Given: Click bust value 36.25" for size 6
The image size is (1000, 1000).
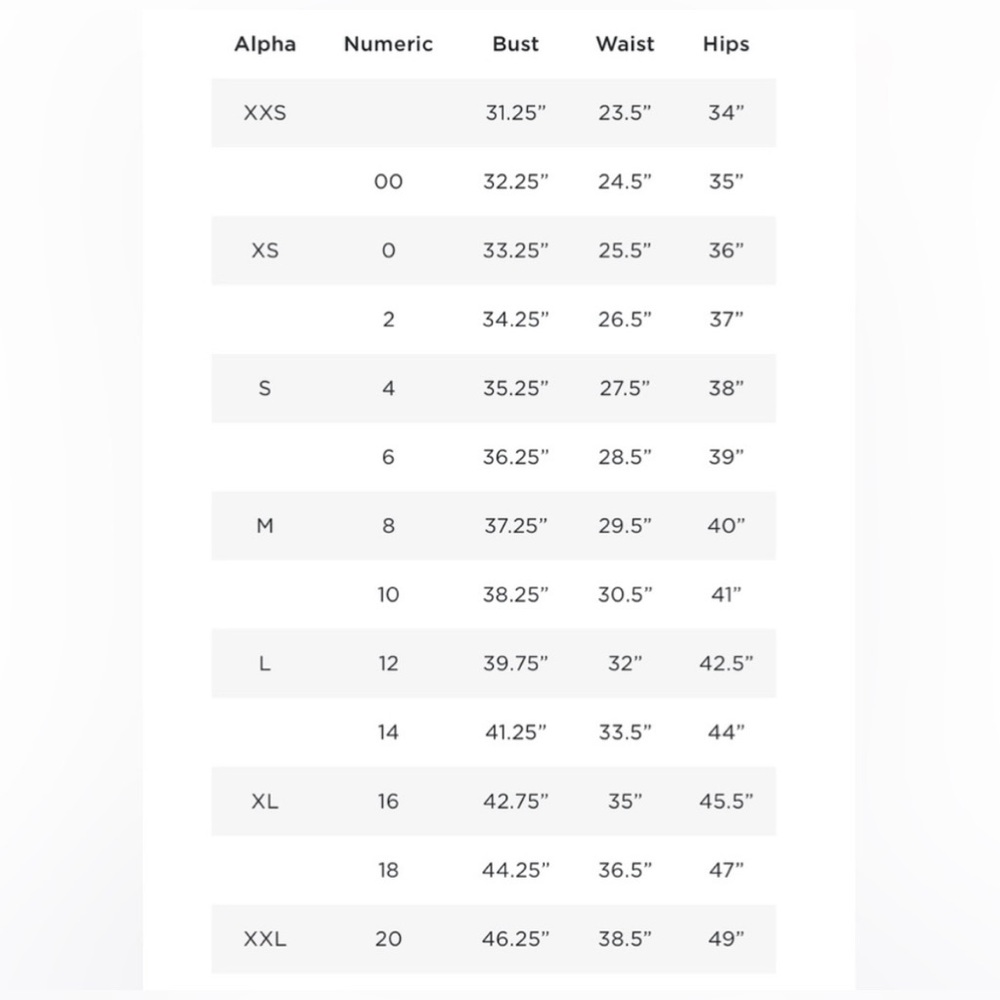Looking at the screenshot, I should [x=515, y=457].
